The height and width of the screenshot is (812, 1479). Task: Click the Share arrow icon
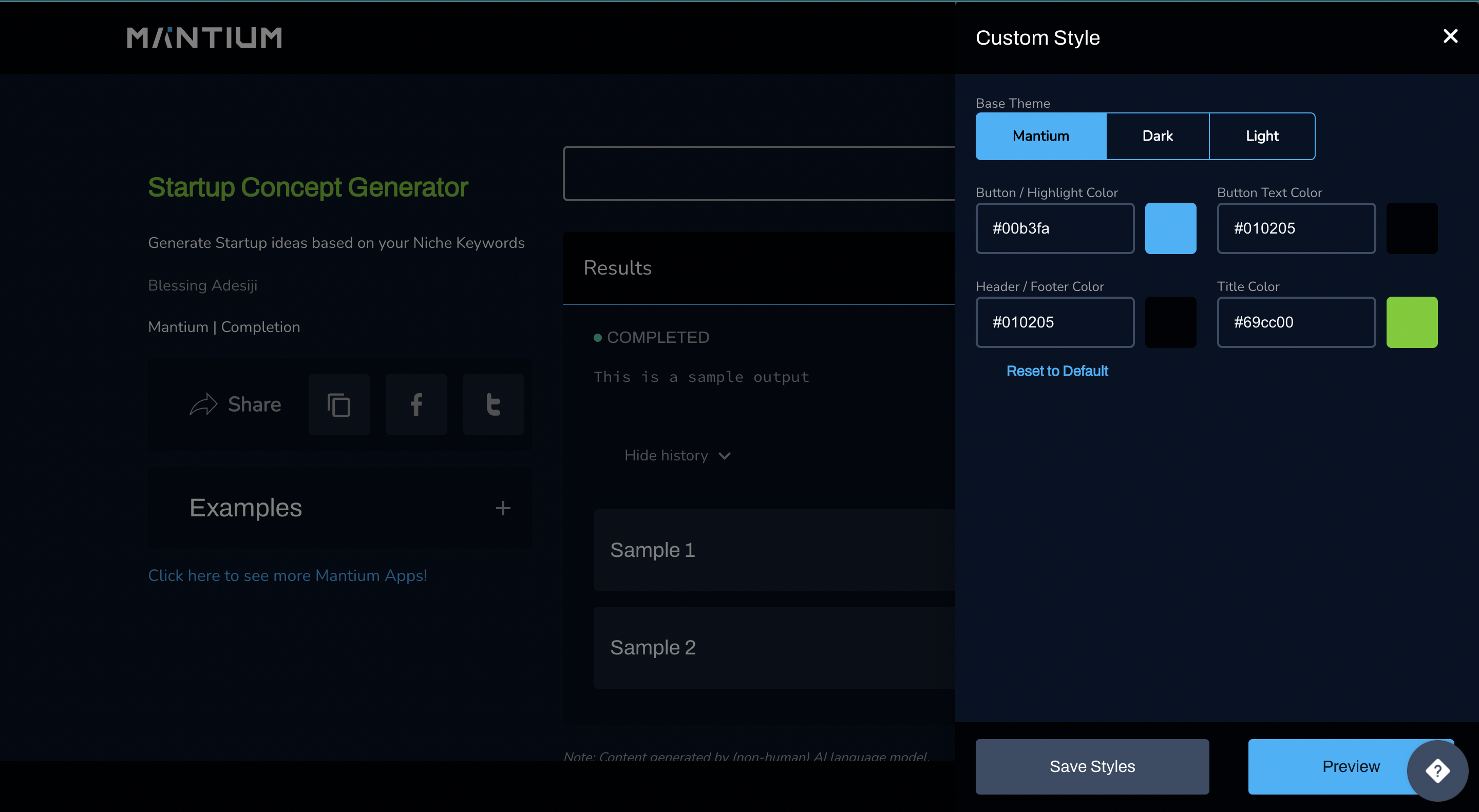[x=203, y=404]
